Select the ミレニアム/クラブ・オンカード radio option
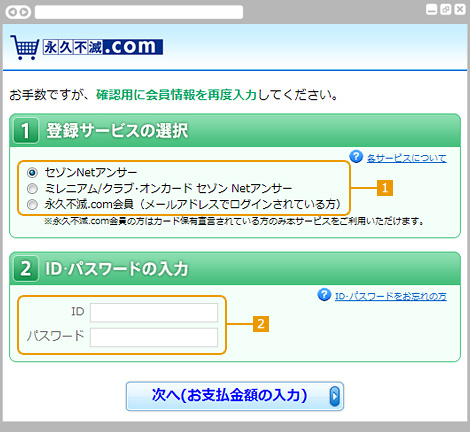 coord(32,189)
